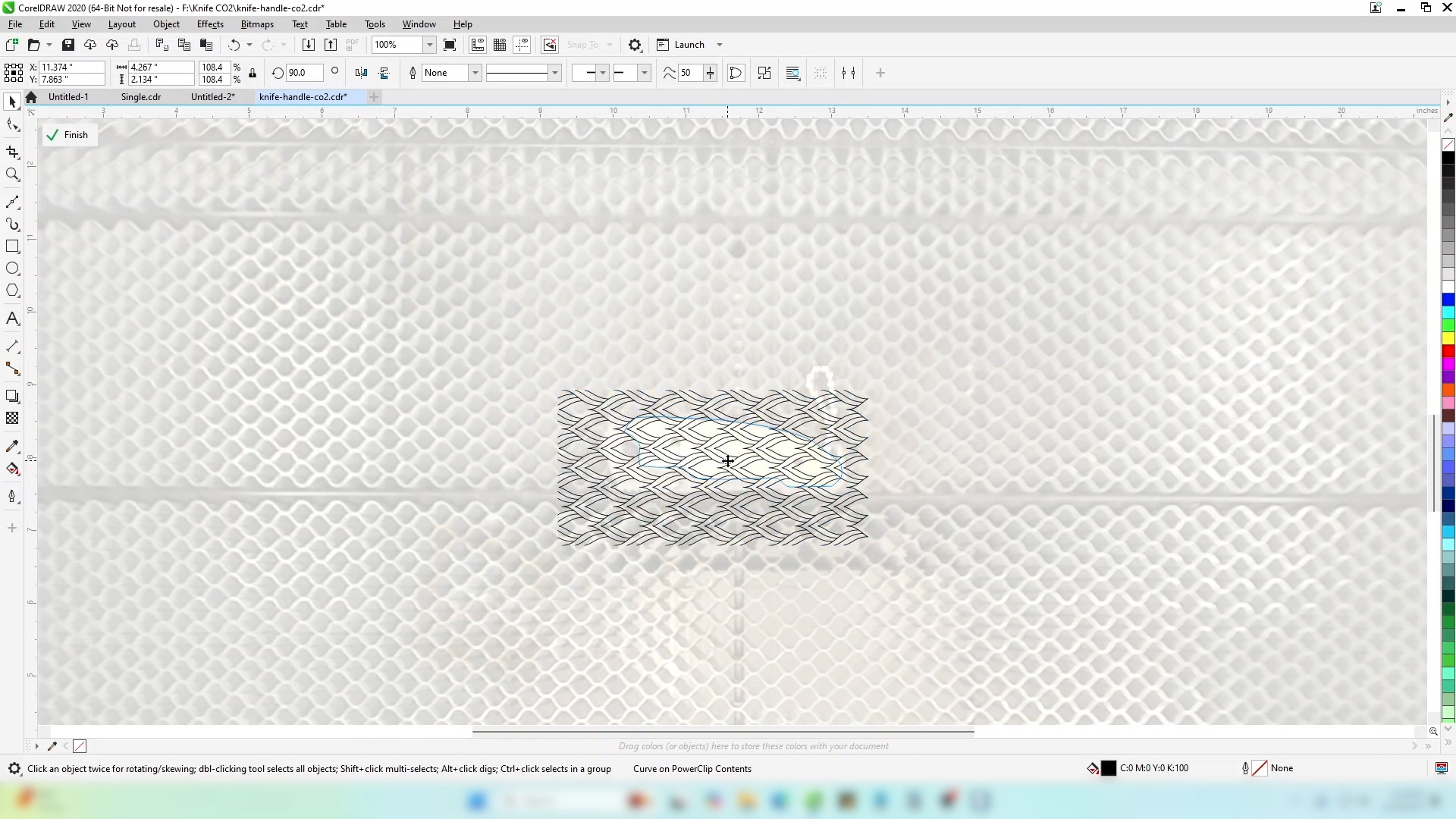Select the Zoom tool in toolbox

click(12, 175)
